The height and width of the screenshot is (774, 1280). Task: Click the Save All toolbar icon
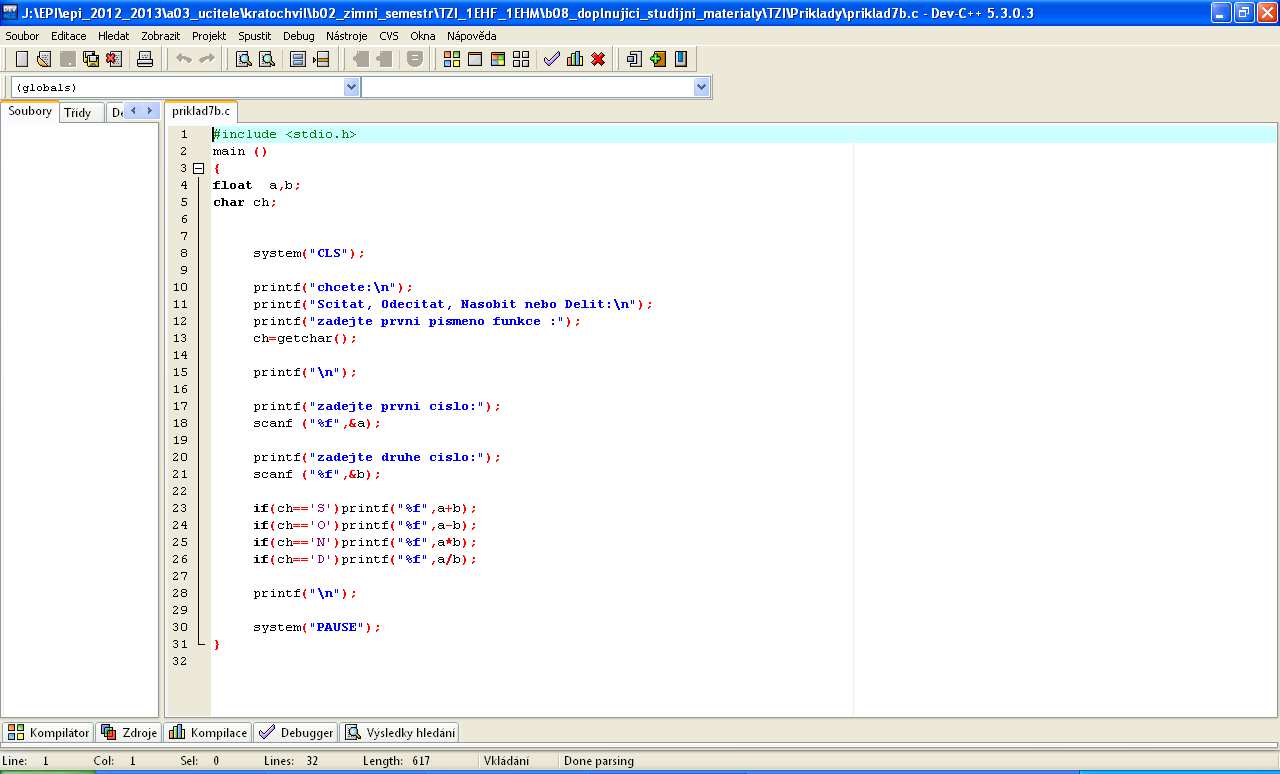(91, 59)
